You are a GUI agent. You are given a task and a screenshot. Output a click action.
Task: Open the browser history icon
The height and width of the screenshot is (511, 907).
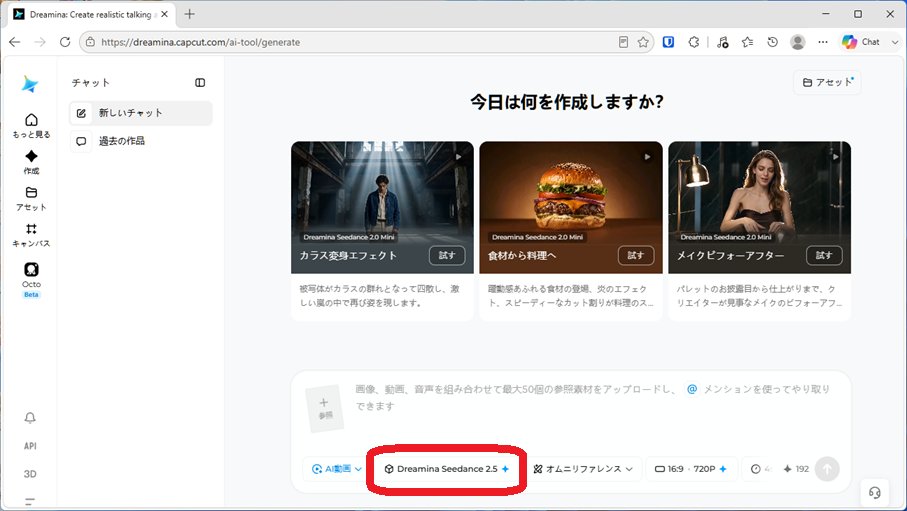pos(772,42)
